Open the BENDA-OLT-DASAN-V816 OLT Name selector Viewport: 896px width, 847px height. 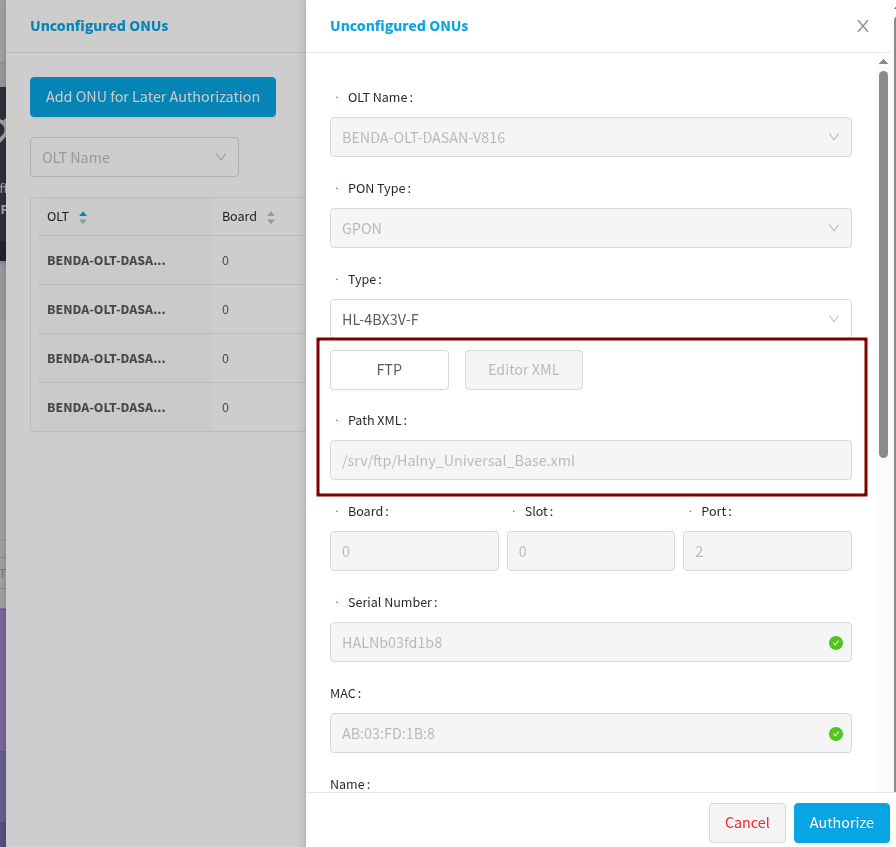590,138
